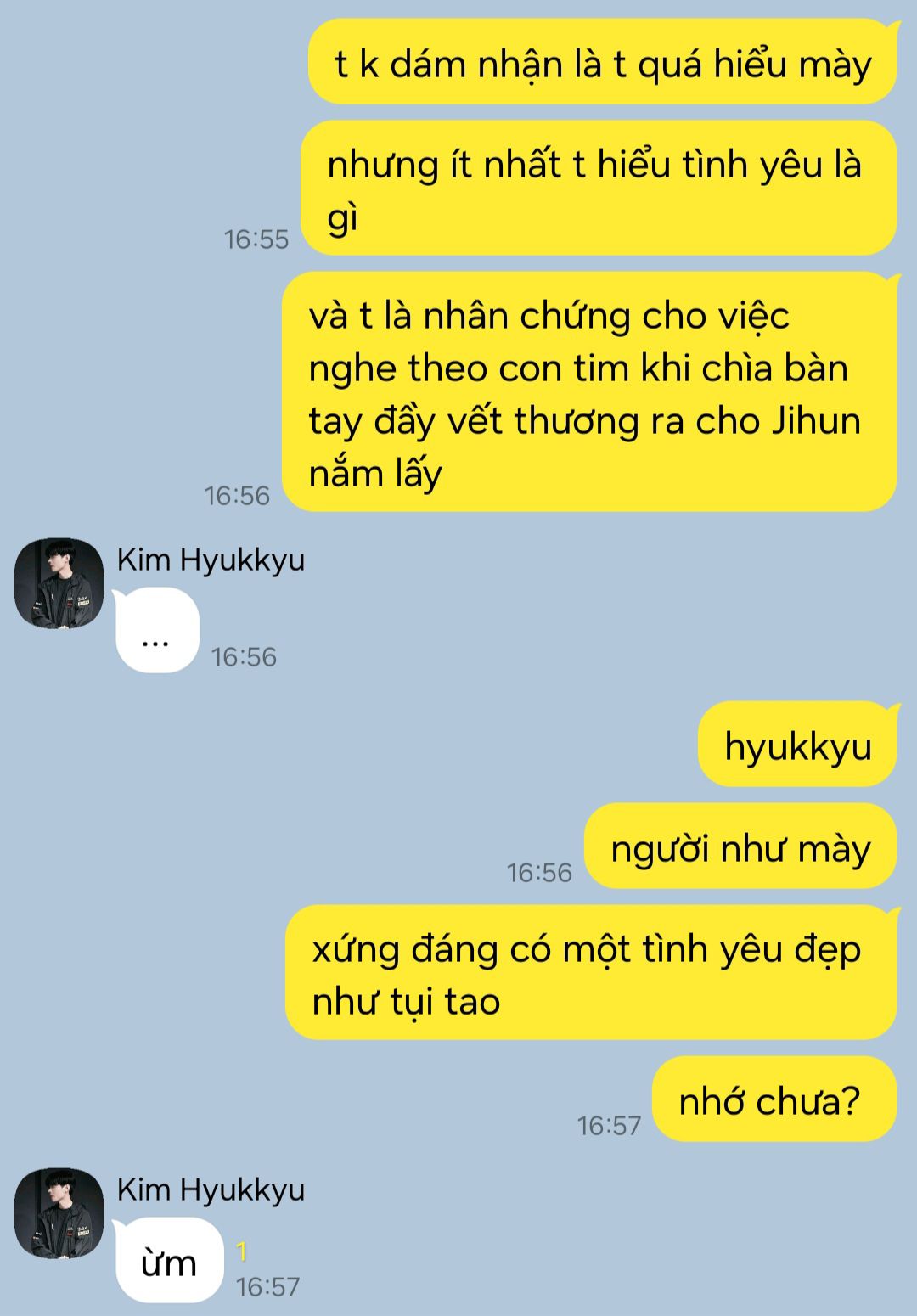The height and width of the screenshot is (1316, 917).
Task: Tap 16:57 timestamp beside 'nhớ chưa?'
Action: click(x=609, y=1126)
